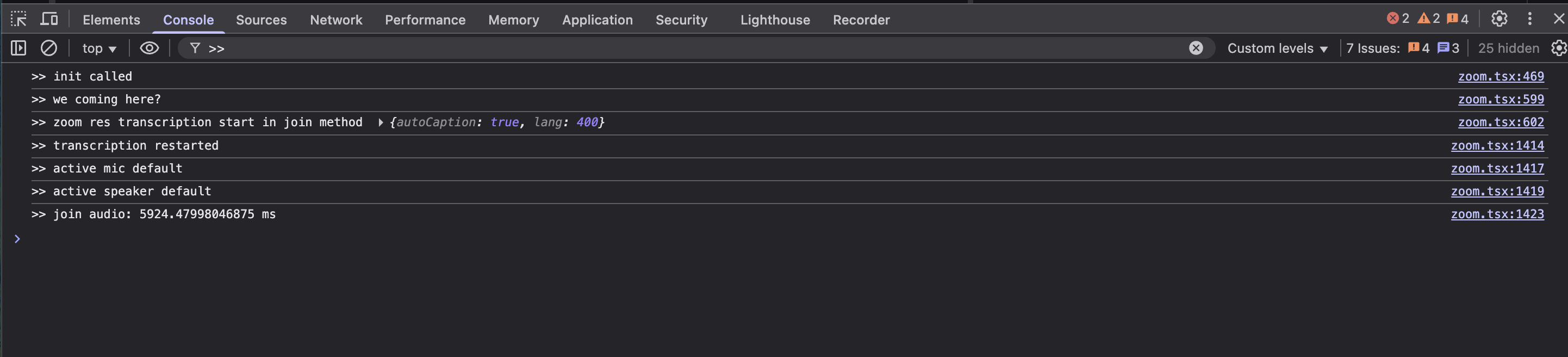Show the console sidebar panel
The height and width of the screenshot is (357, 1568).
tap(18, 48)
